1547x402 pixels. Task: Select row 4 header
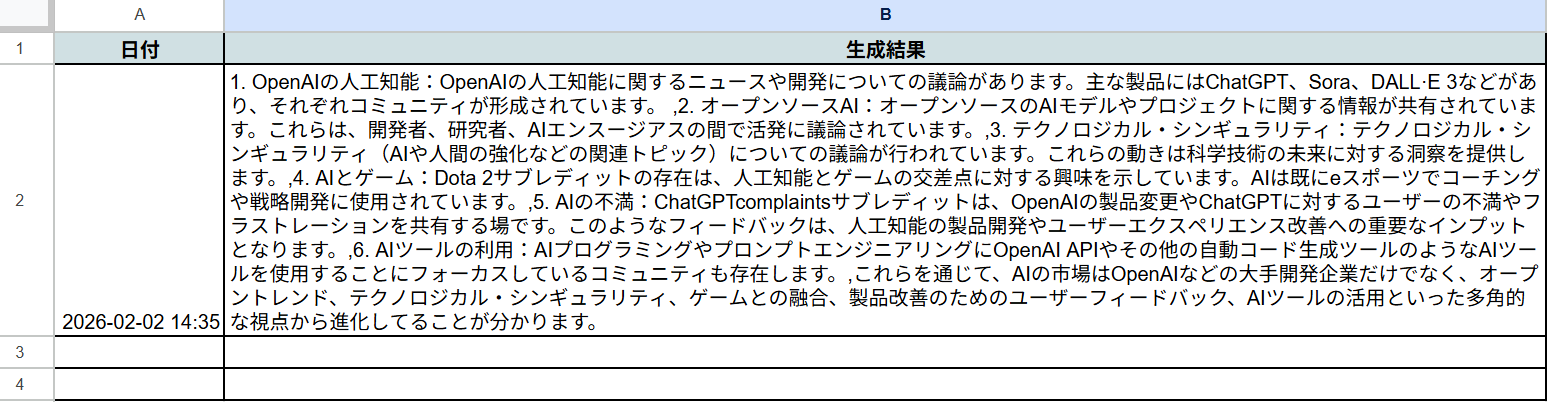tap(20, 384)
